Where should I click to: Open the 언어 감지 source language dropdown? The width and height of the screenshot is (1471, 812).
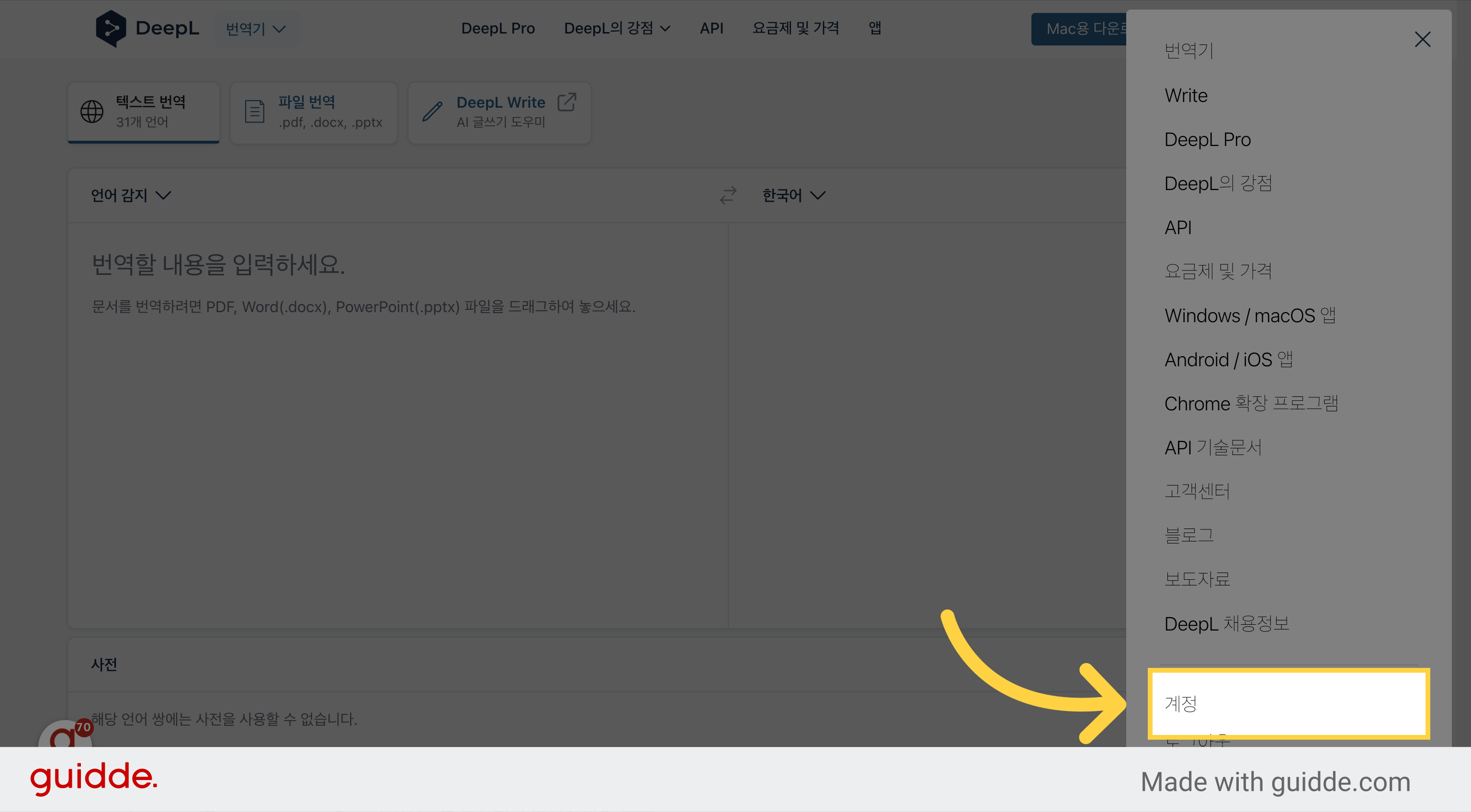pos(131,195)
